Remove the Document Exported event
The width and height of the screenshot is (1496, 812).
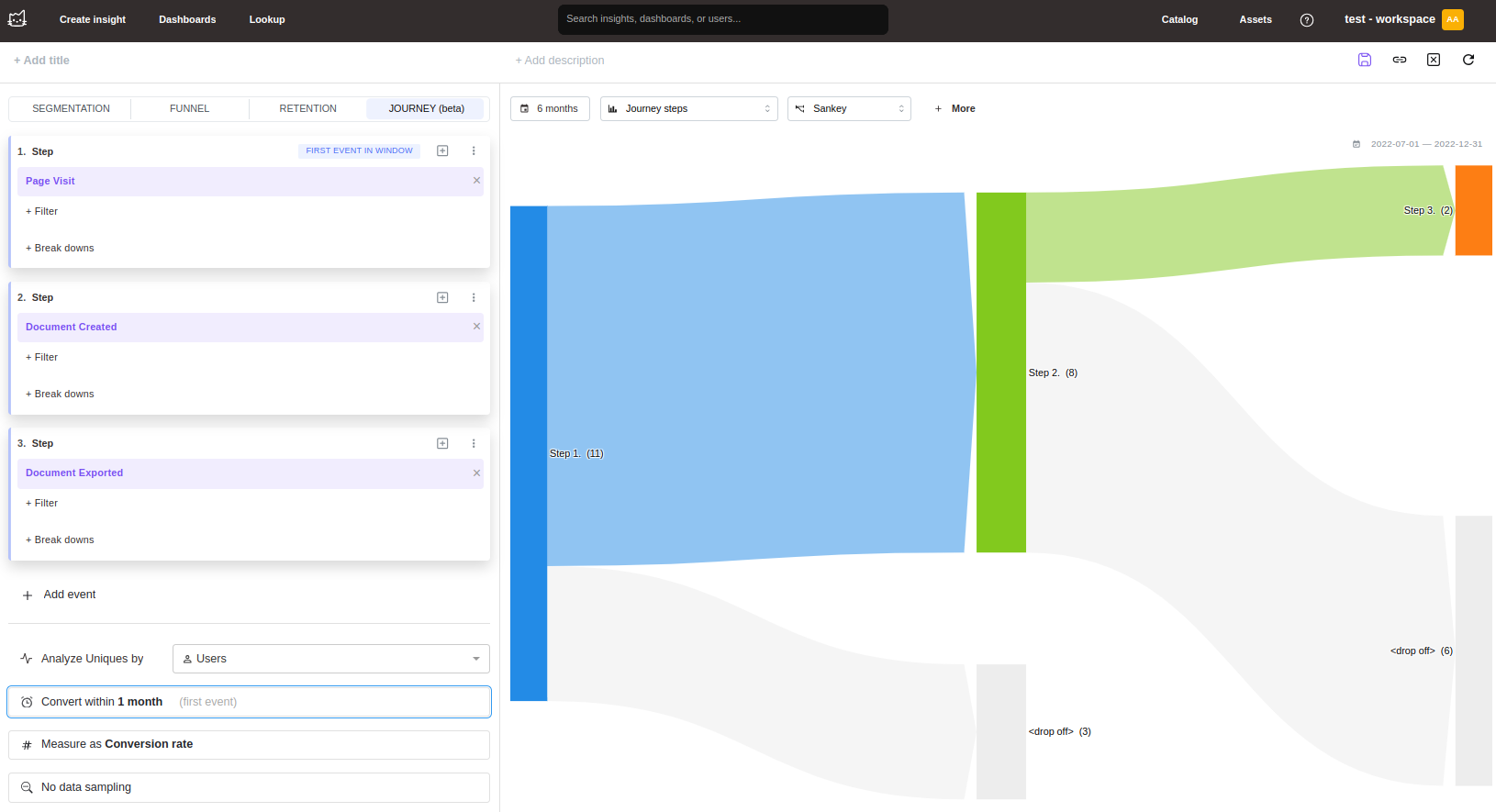click(x=476, y=473)
